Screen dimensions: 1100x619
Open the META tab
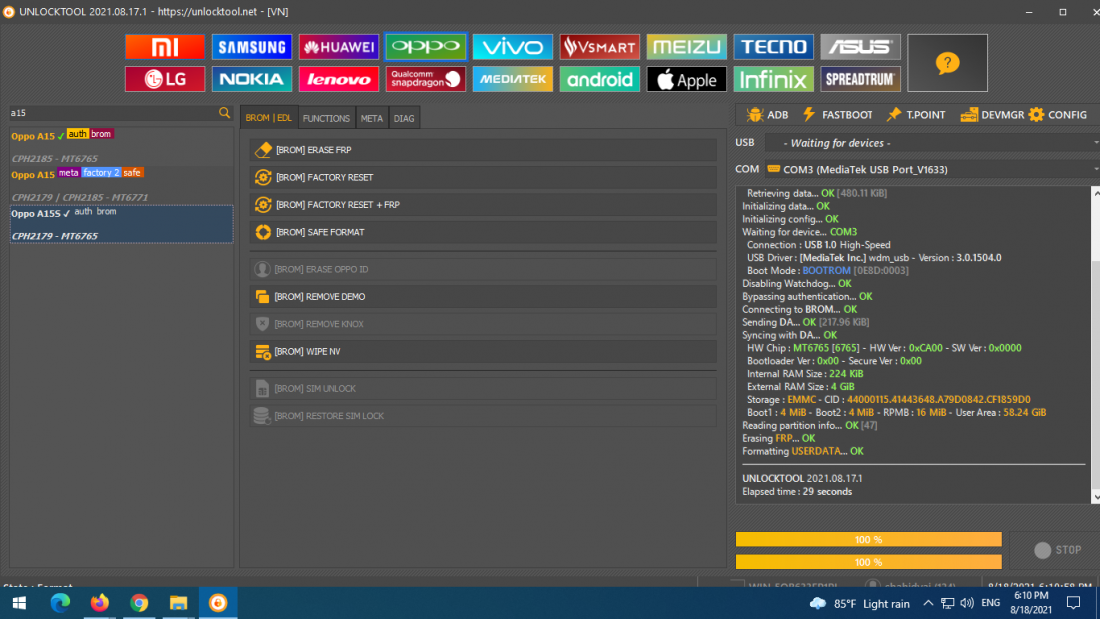(372, 118)
